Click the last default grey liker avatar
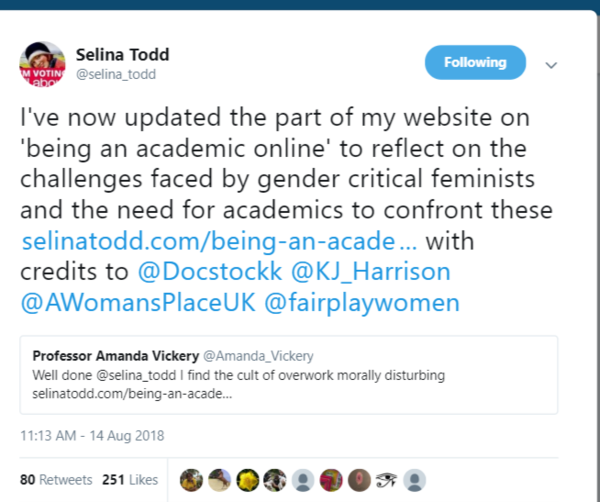This screenshot has height=502, width=600. click(415, 479)
